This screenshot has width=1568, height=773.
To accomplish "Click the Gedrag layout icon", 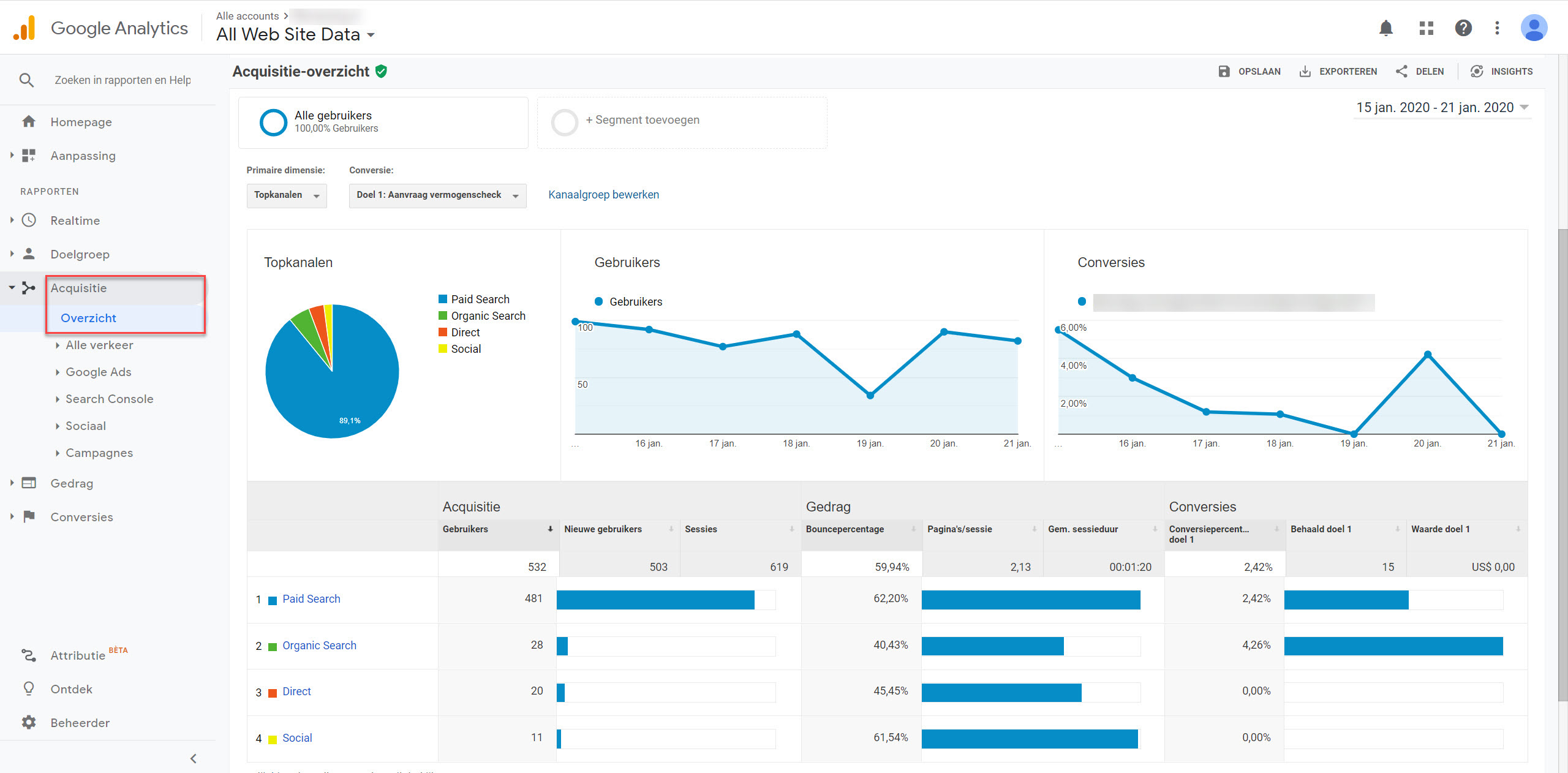I will pyautogui.click(x=29, y=483).
